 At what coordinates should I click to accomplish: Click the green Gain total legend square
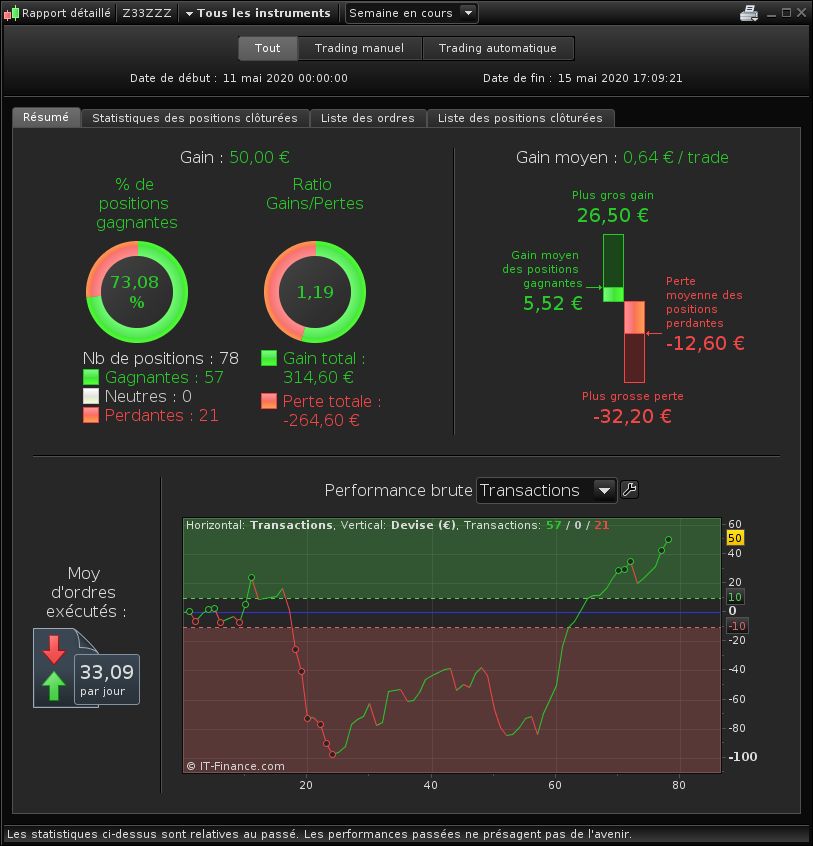269,358
